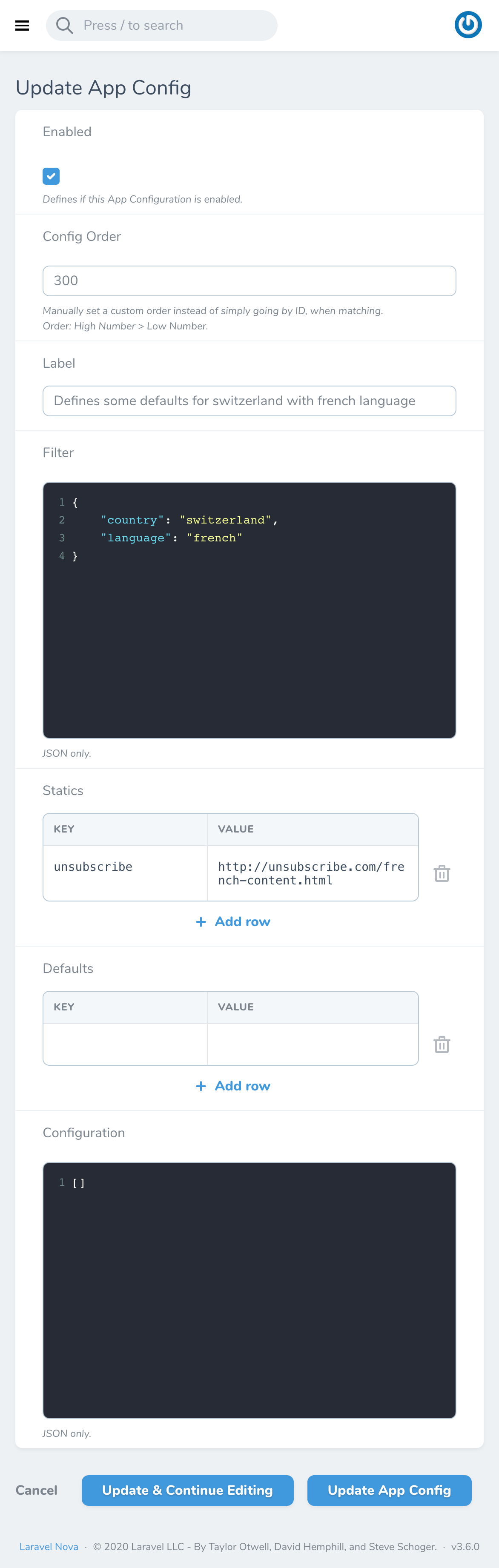Add row to the Statics table

tap(233, 921)
